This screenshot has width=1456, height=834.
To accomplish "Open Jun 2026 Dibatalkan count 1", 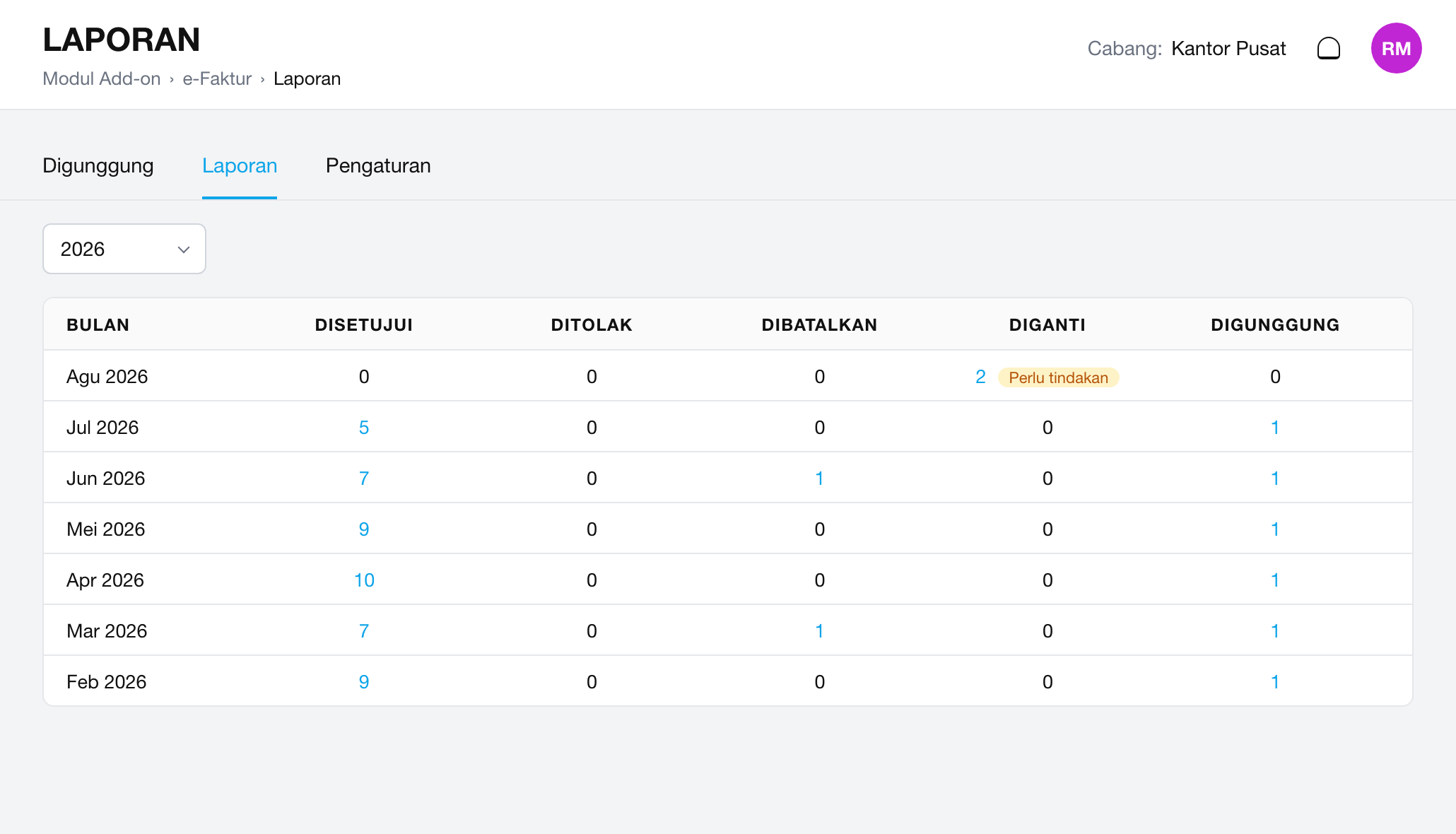I will [x=819, y=478].
